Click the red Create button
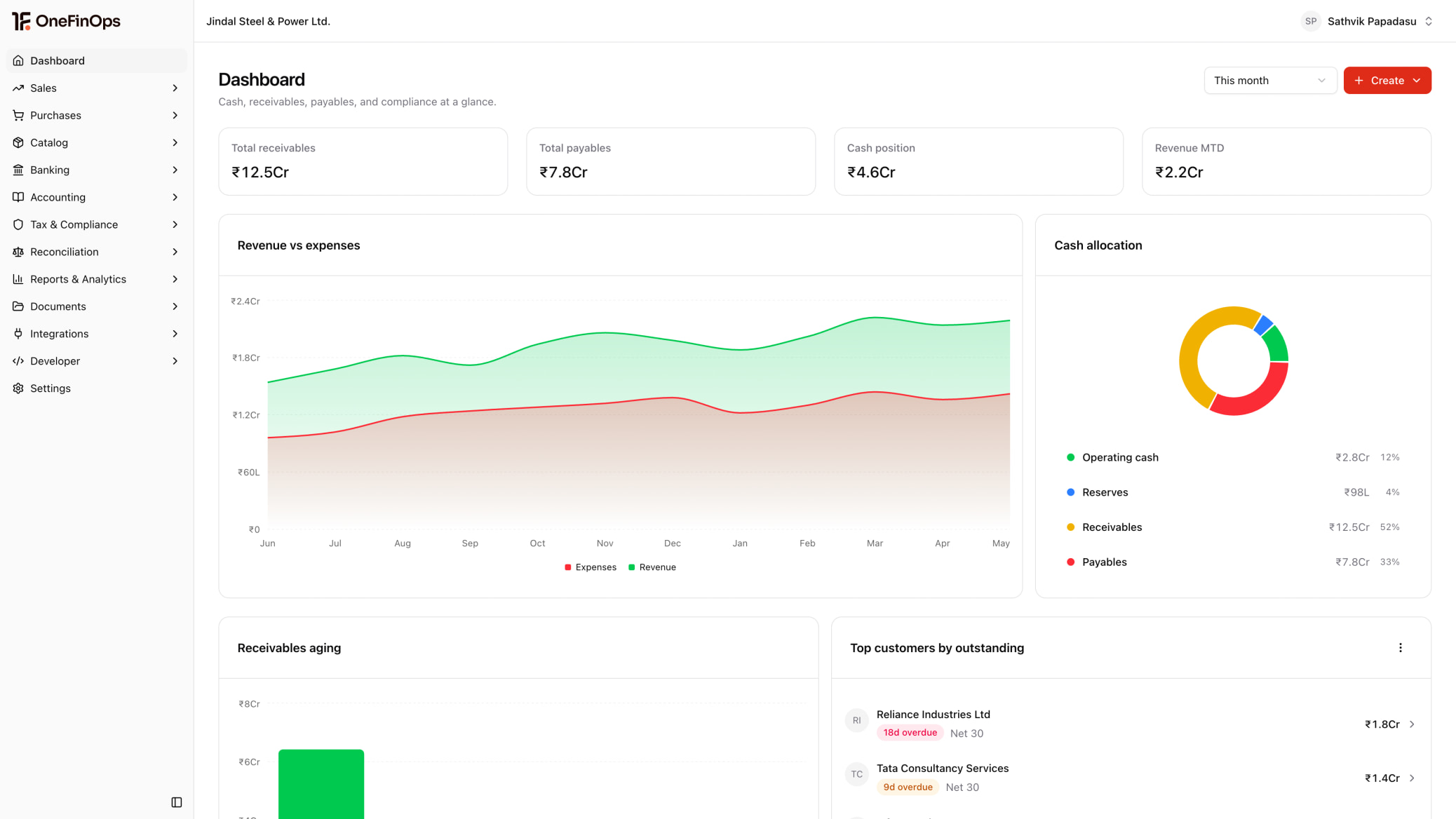The width and height of the screenshot is (1456, 819). point(1387,81)
